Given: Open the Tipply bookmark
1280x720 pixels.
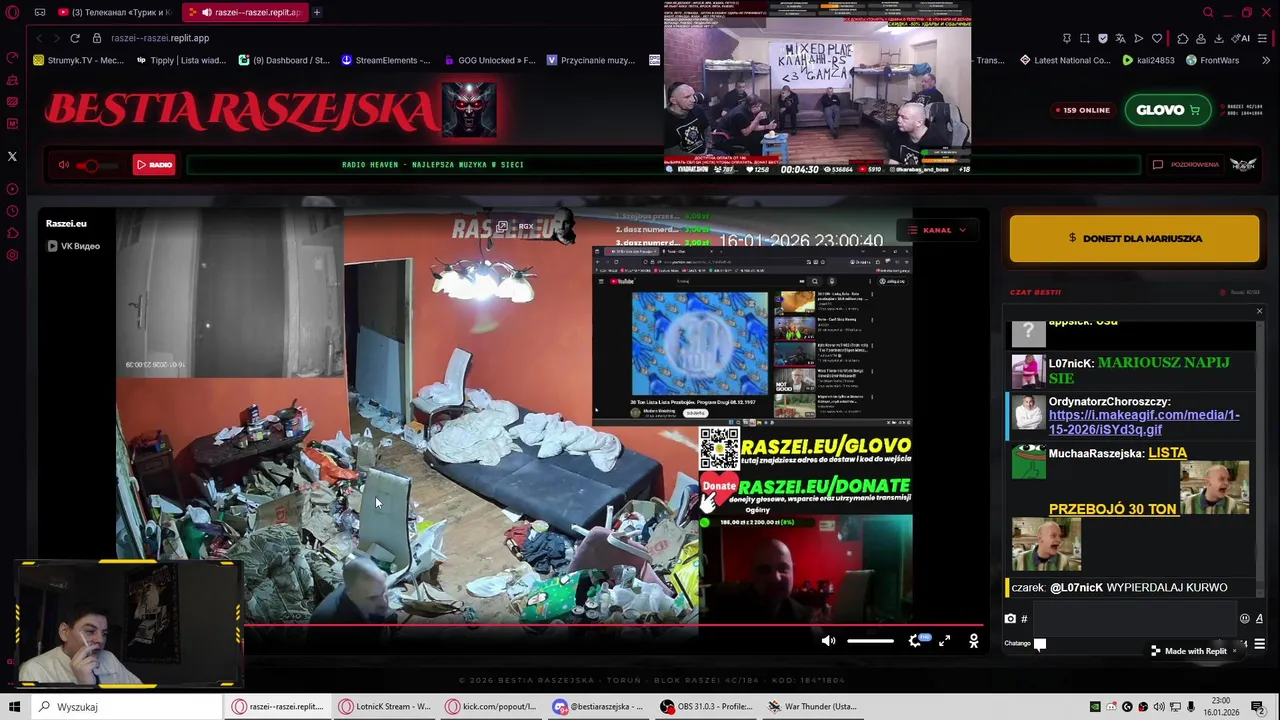Looking at the screenshot, I should (x=181, y=60).
